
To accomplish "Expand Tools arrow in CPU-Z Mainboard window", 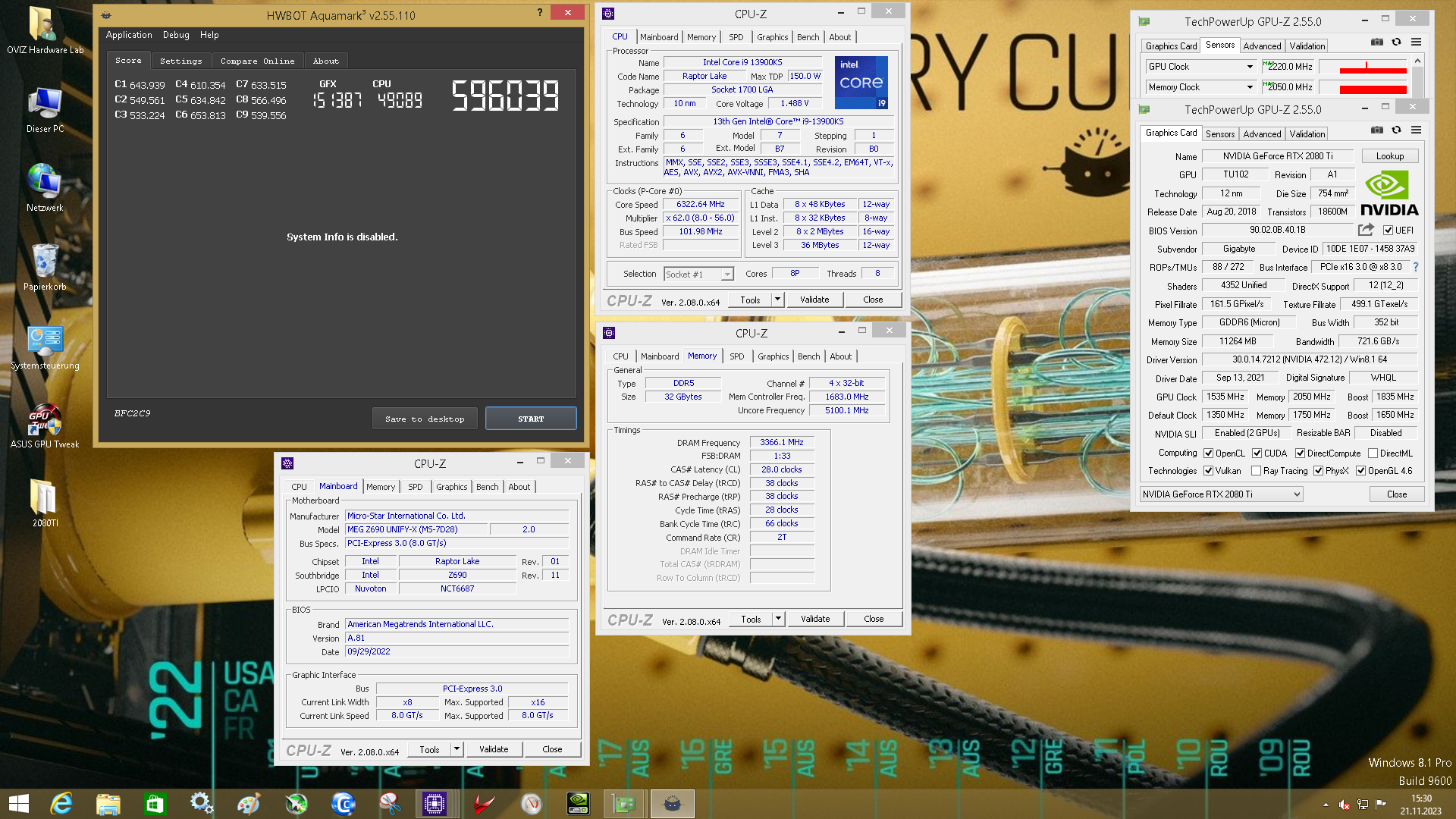I will point(457,749).
